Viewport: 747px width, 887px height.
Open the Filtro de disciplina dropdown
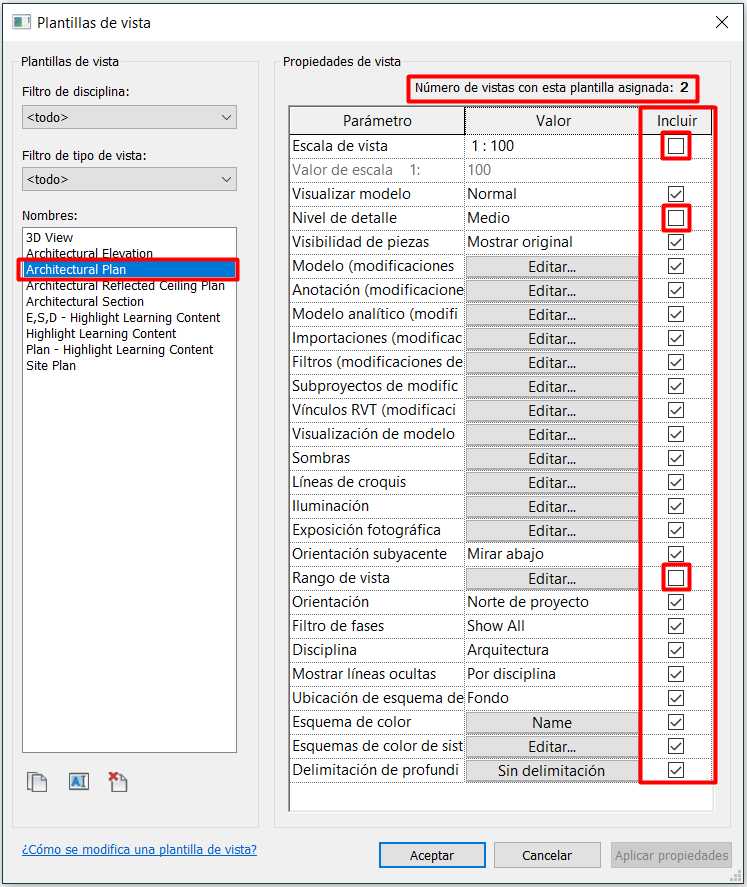tap(129, 118)
